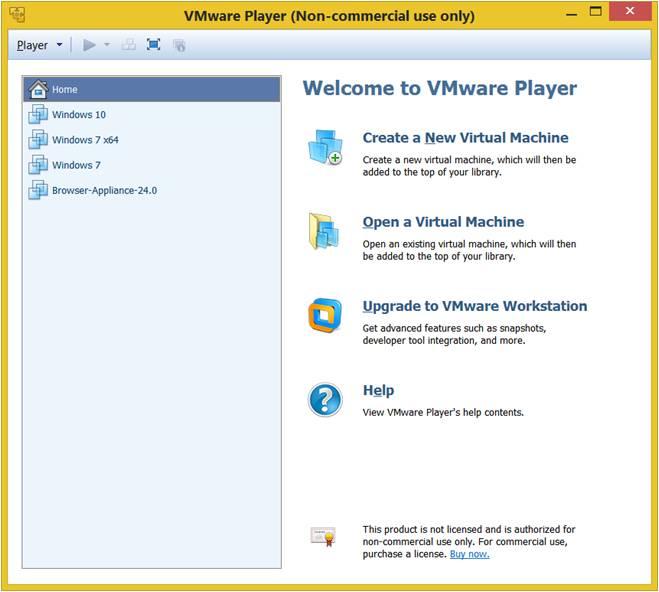Click the Open a Virtual Machine folder icon
659x592 pixels.
tap(325, 231)
